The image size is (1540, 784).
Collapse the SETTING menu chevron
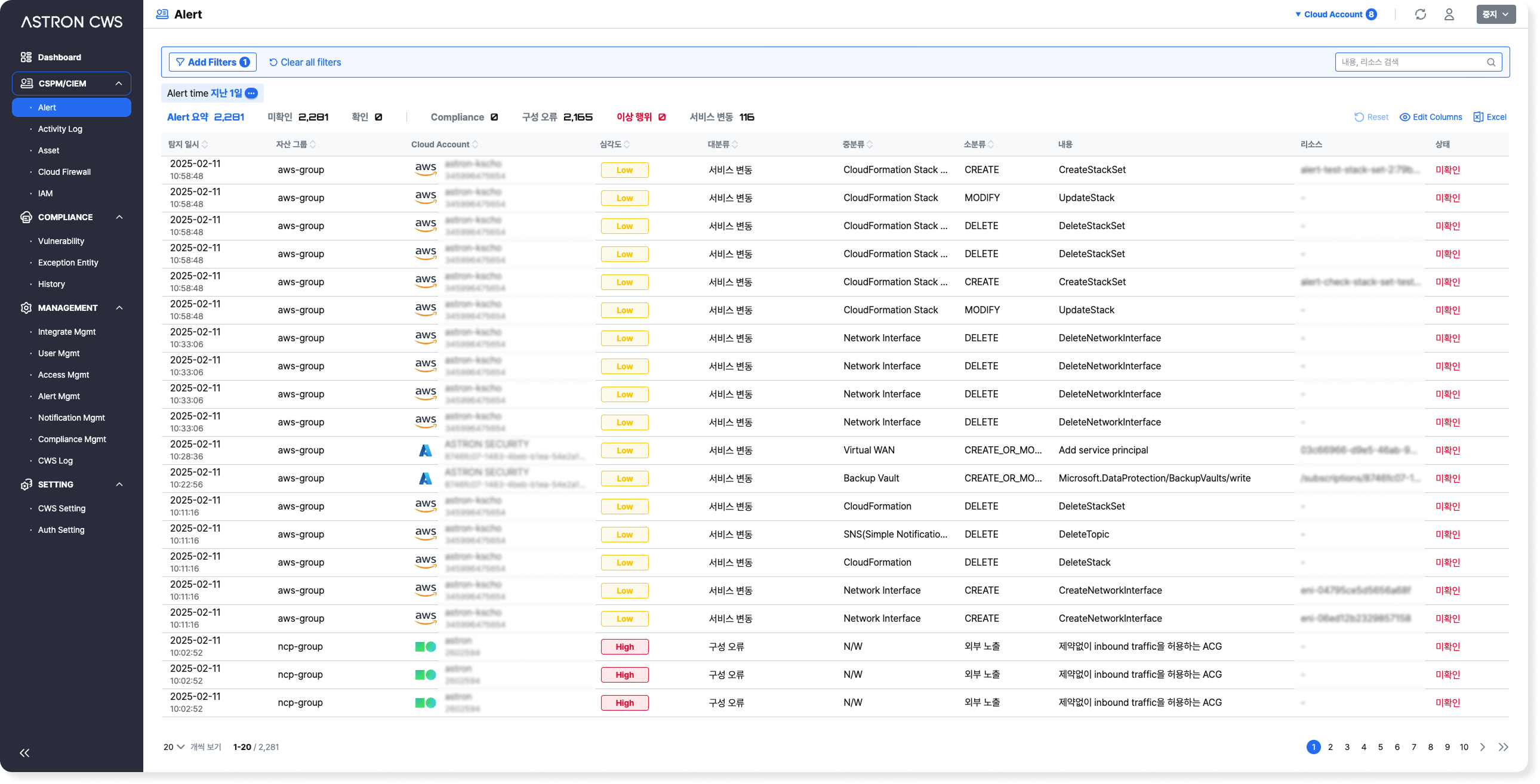tap(119, 484)
